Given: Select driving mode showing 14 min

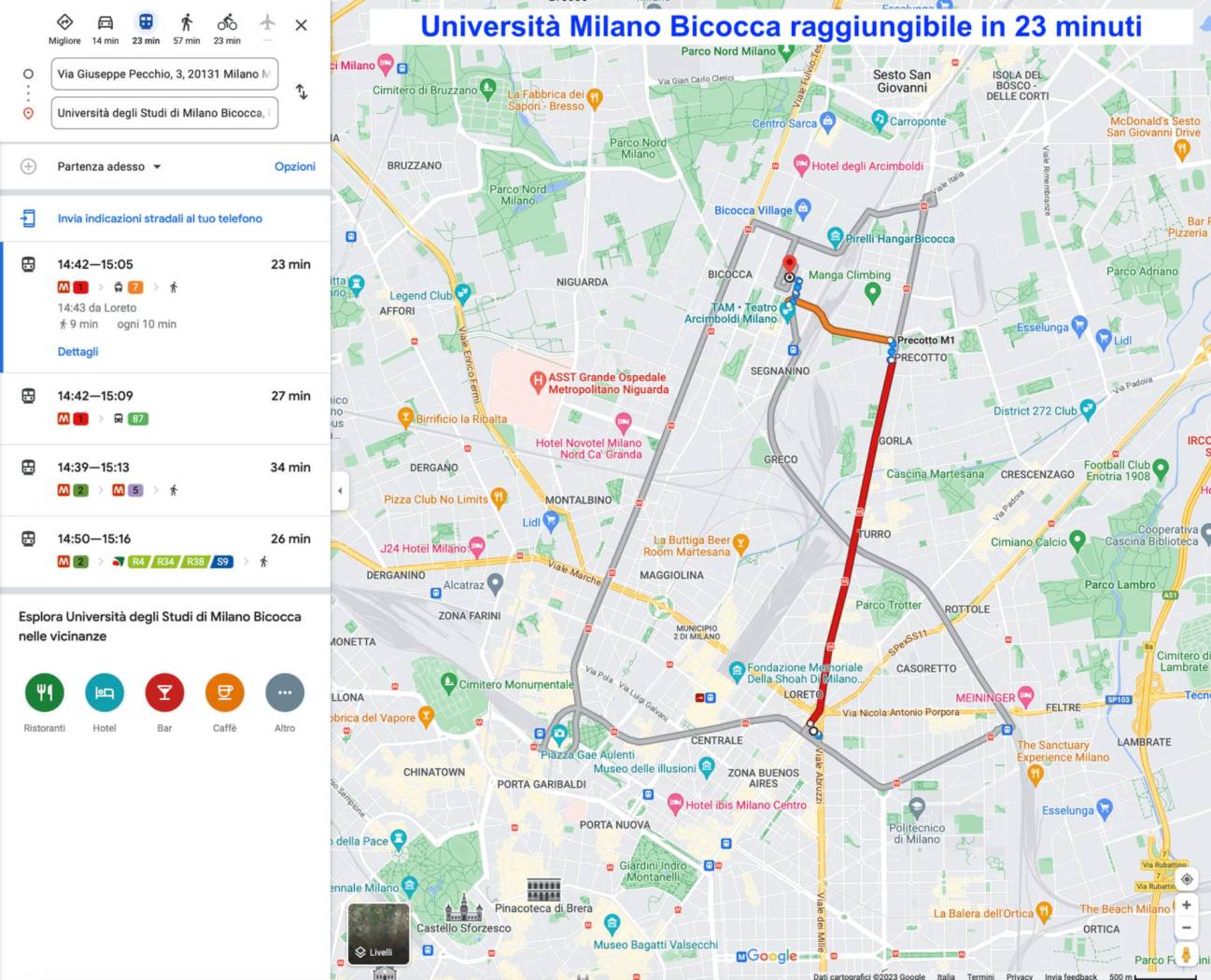Looking at the screenshot, I should [106, 28].
